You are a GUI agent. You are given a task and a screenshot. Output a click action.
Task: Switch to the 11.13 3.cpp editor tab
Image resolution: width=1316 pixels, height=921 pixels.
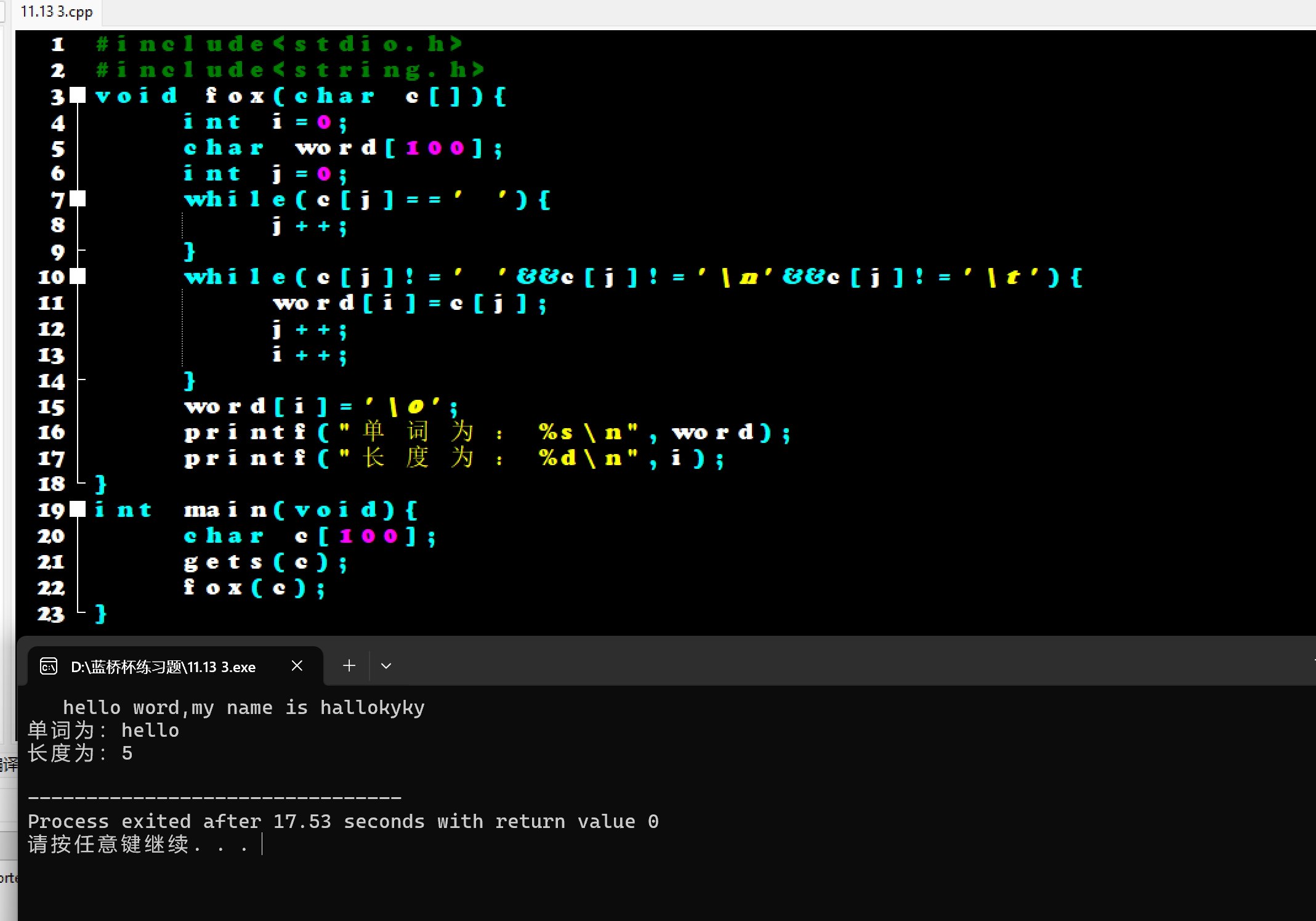click(57, 12)
